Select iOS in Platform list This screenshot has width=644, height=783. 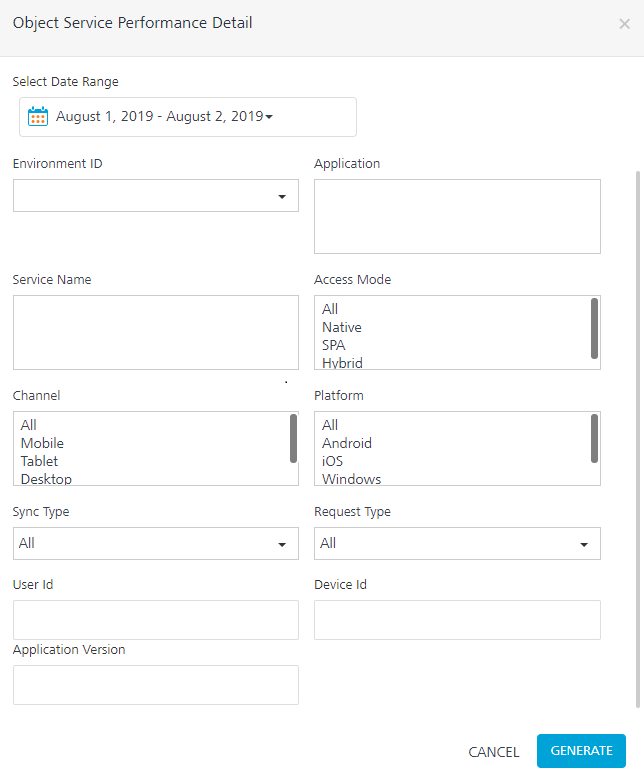click(332, 461)
